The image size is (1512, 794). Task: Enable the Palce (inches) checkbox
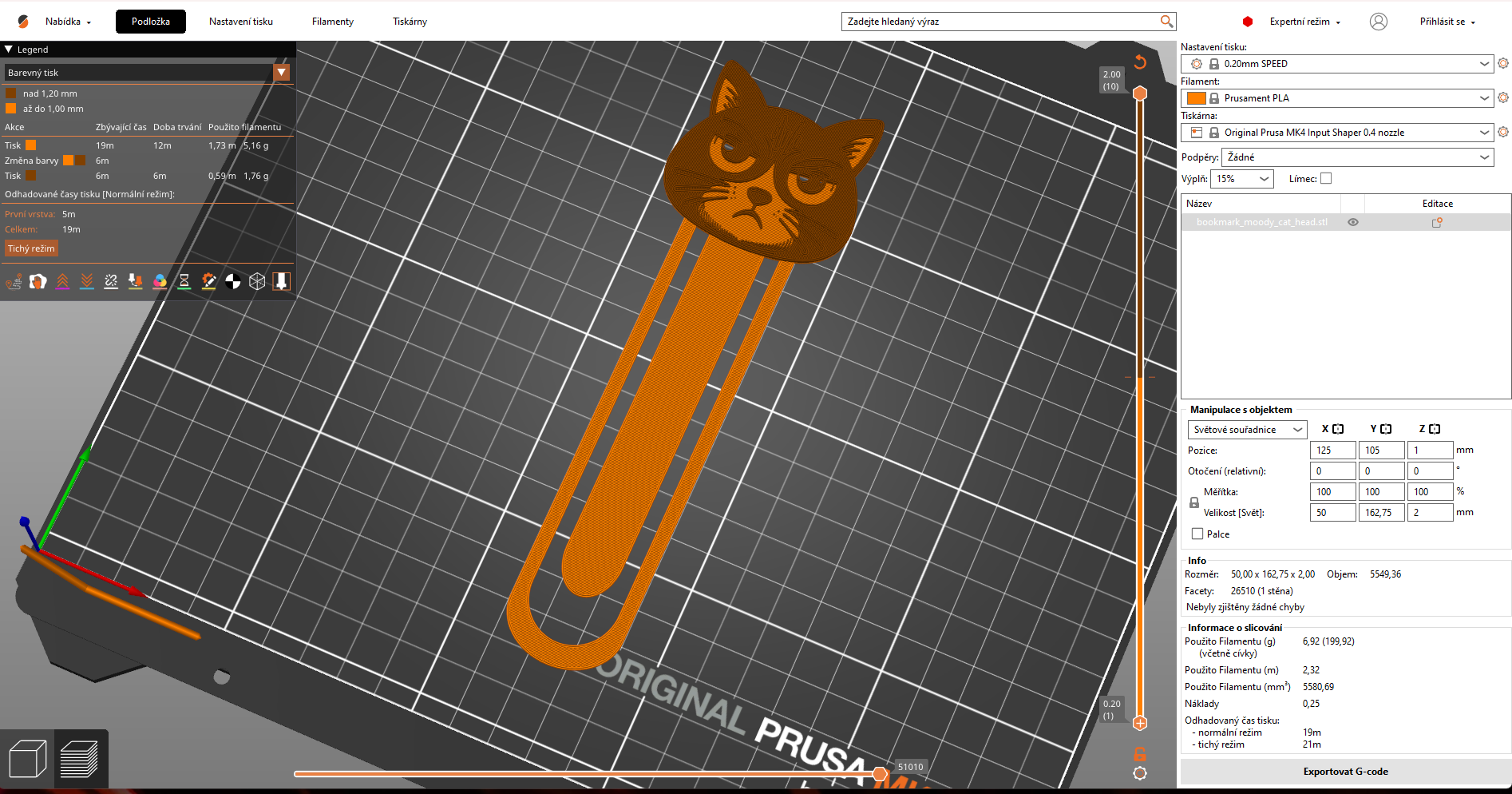click(x=1197, y=534)
